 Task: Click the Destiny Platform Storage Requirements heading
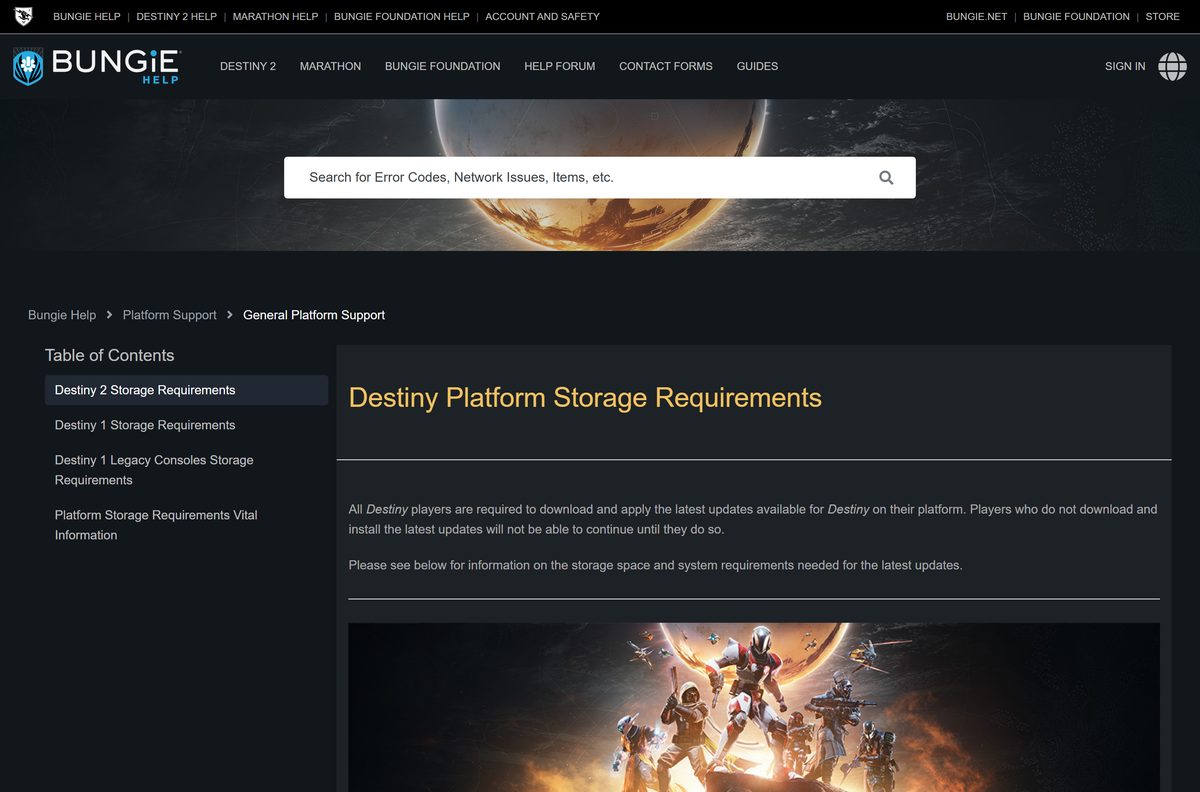point(585,397)
